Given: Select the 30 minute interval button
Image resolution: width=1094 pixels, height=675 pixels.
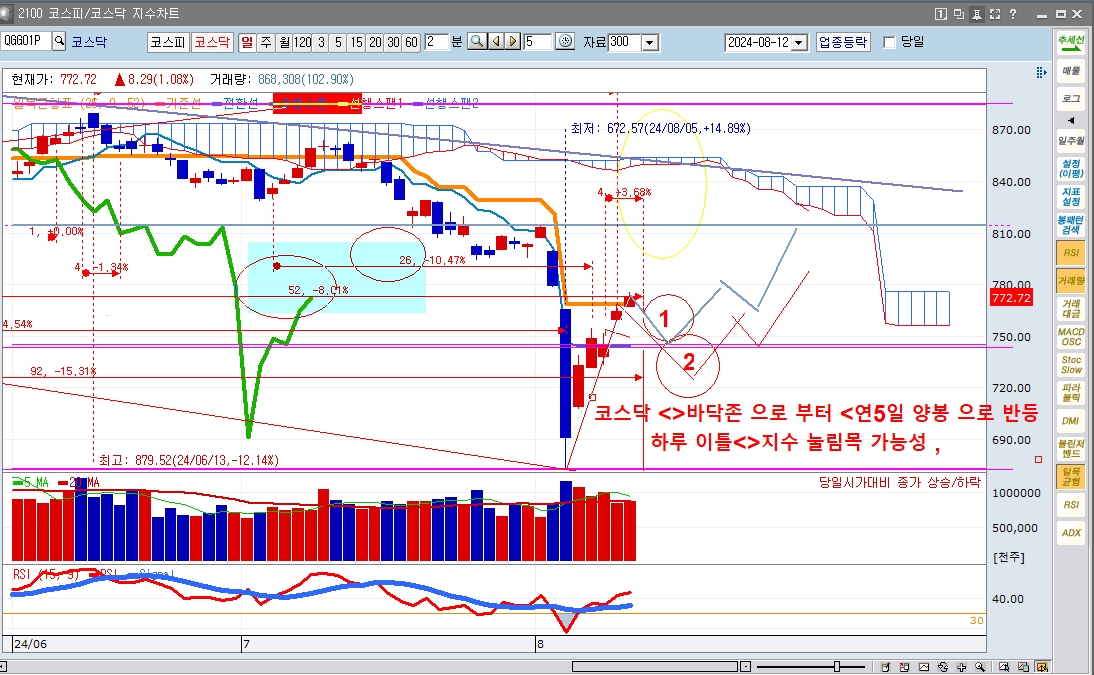Looking at the screenshot, I should 394,42.
